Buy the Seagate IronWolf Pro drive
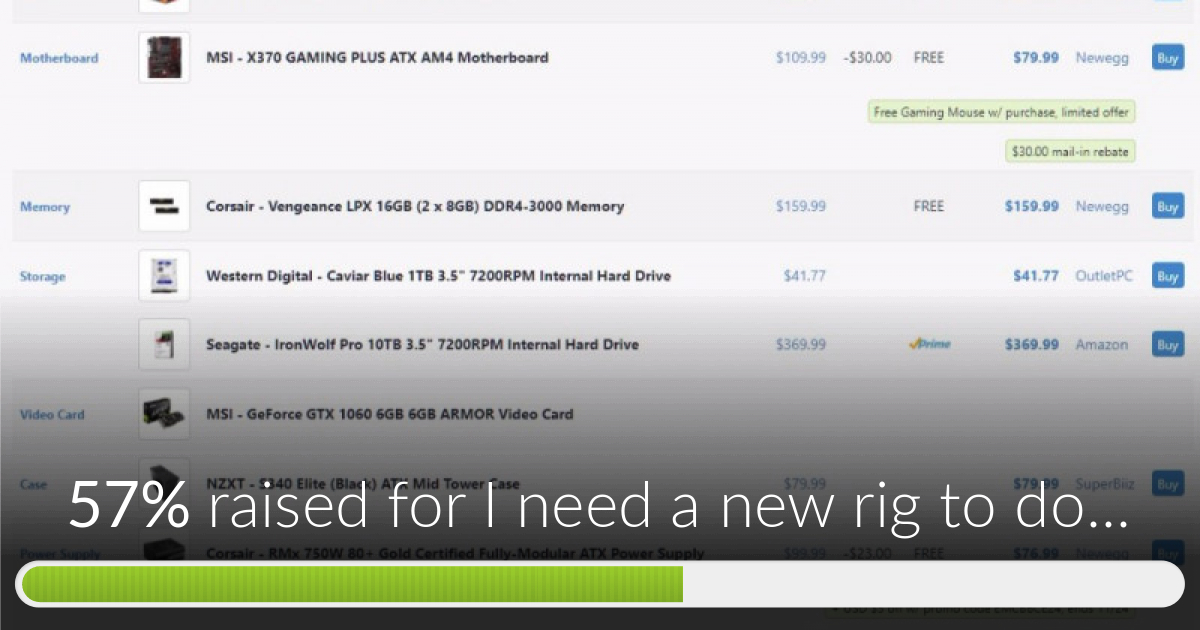This screenshot has width=1200, height=630. (1167, 344)
